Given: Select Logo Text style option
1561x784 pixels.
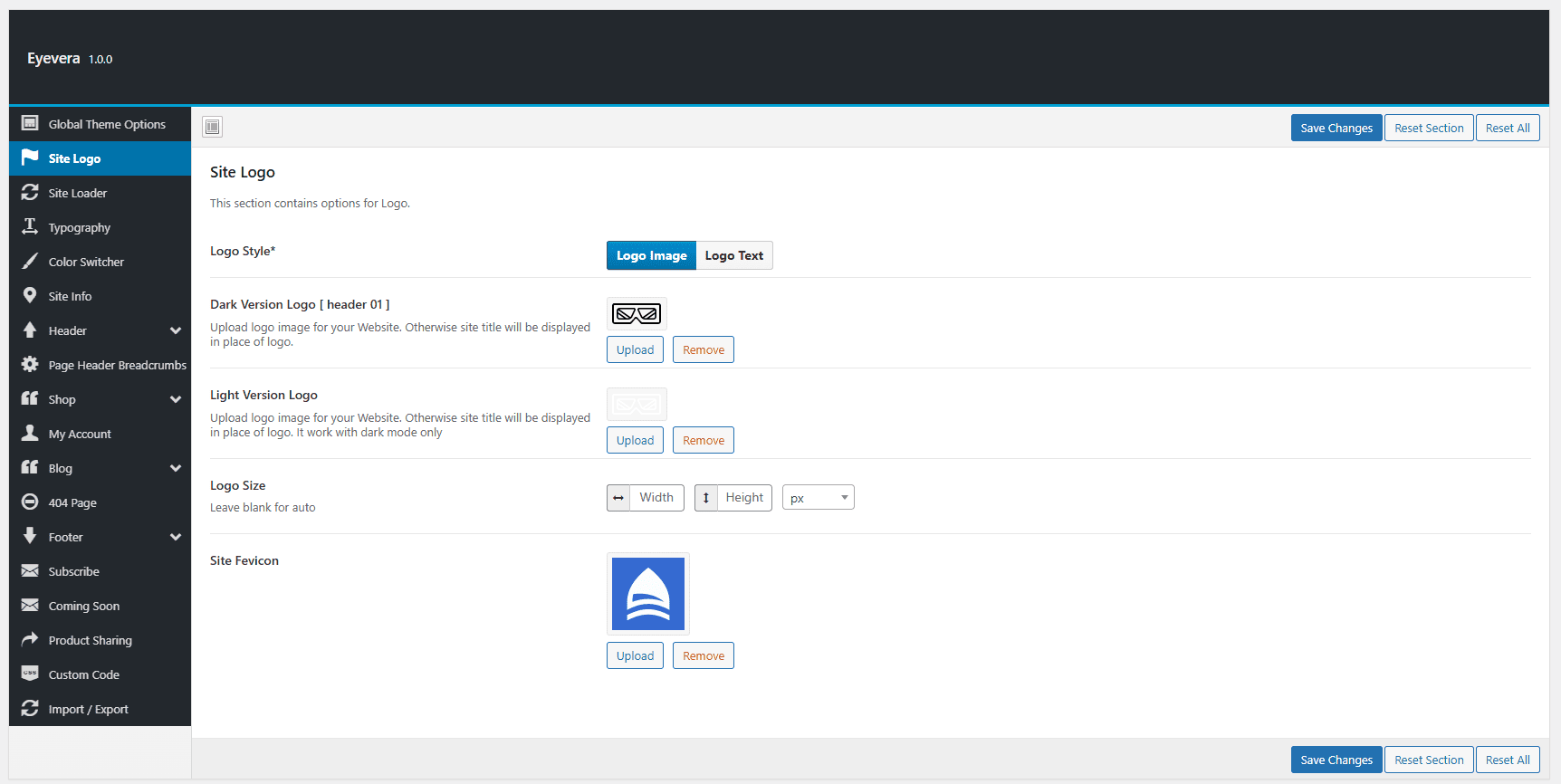Looking at the screenshot, I should click(x=734, y=255).
